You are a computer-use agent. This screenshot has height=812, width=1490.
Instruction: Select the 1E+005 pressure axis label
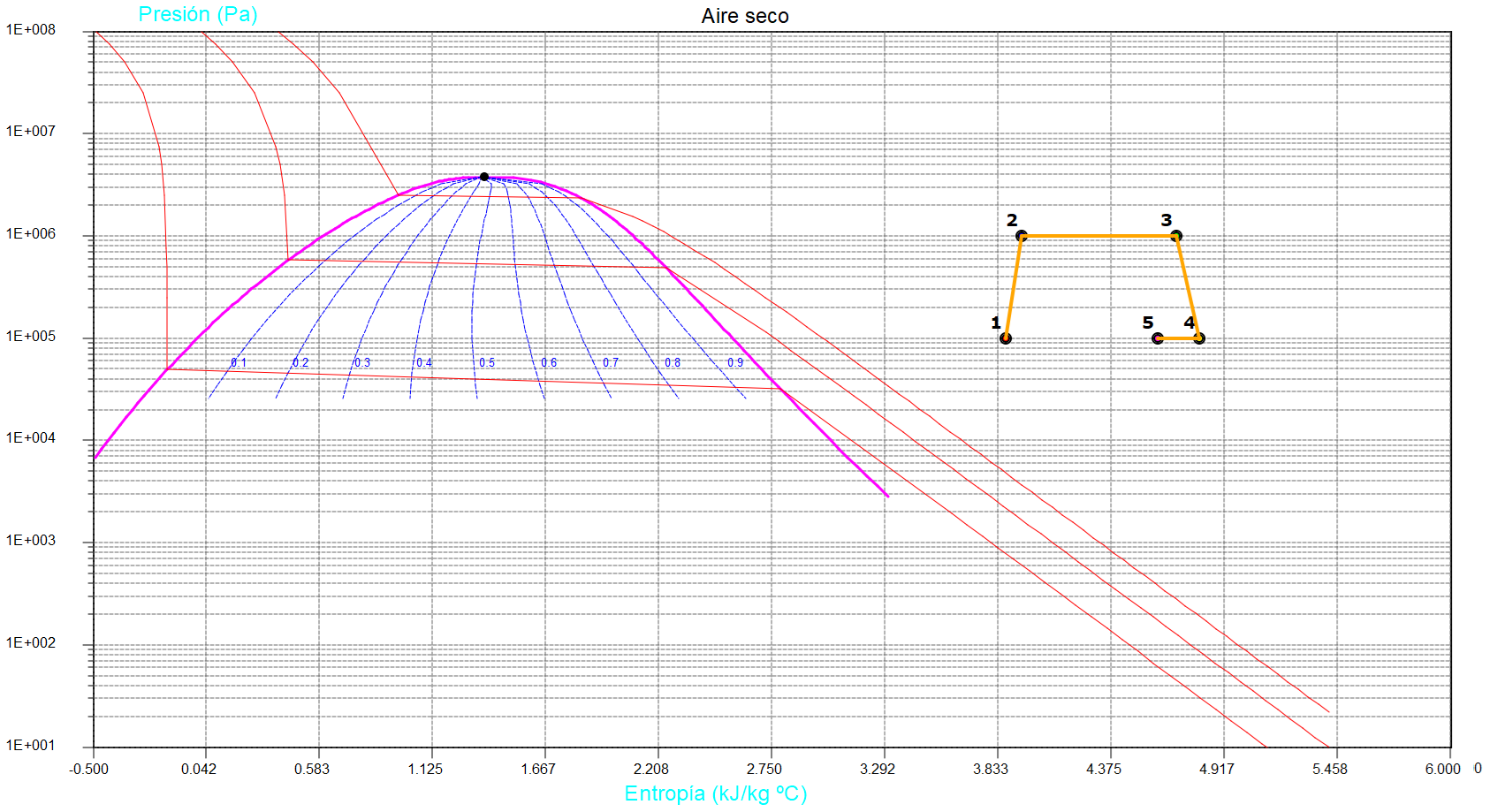[31, 337]
